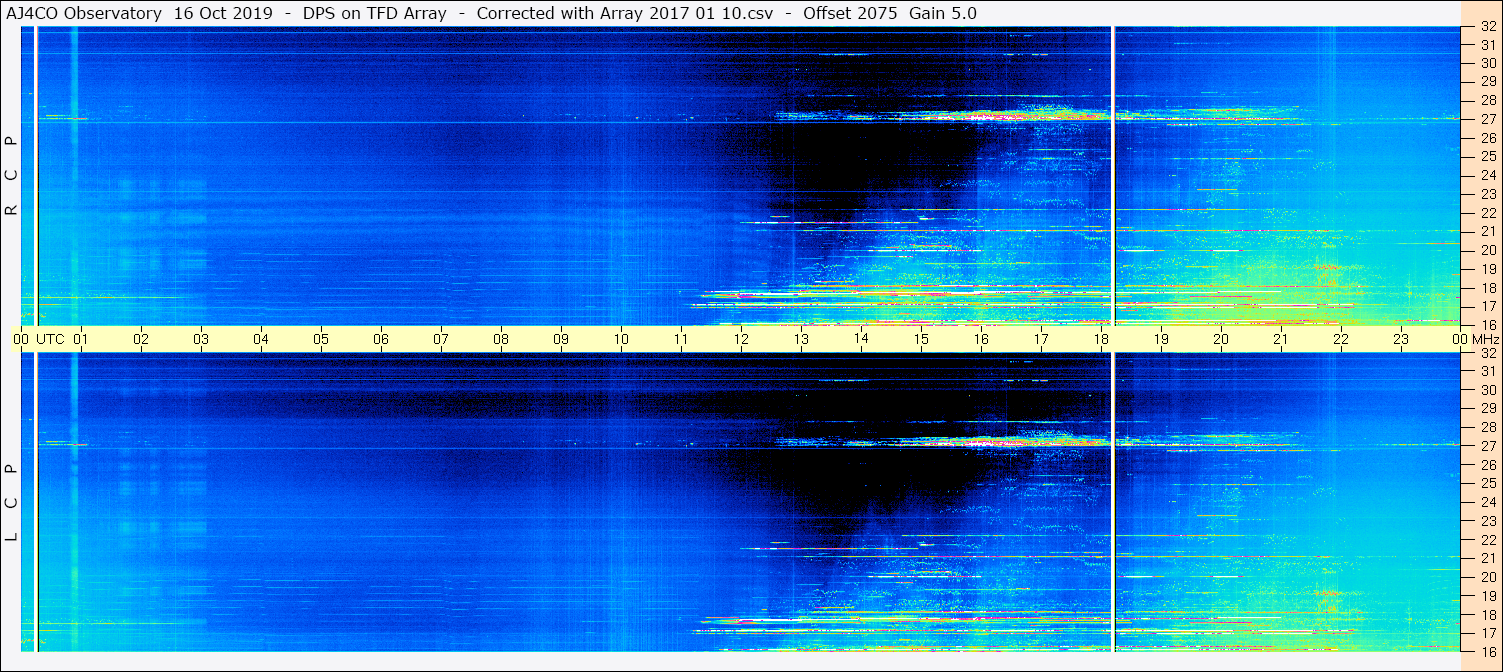The height and width of the screenshot is (672, 1503).
Task: Click the UTC label on the time axis
Action: point(50,339)
